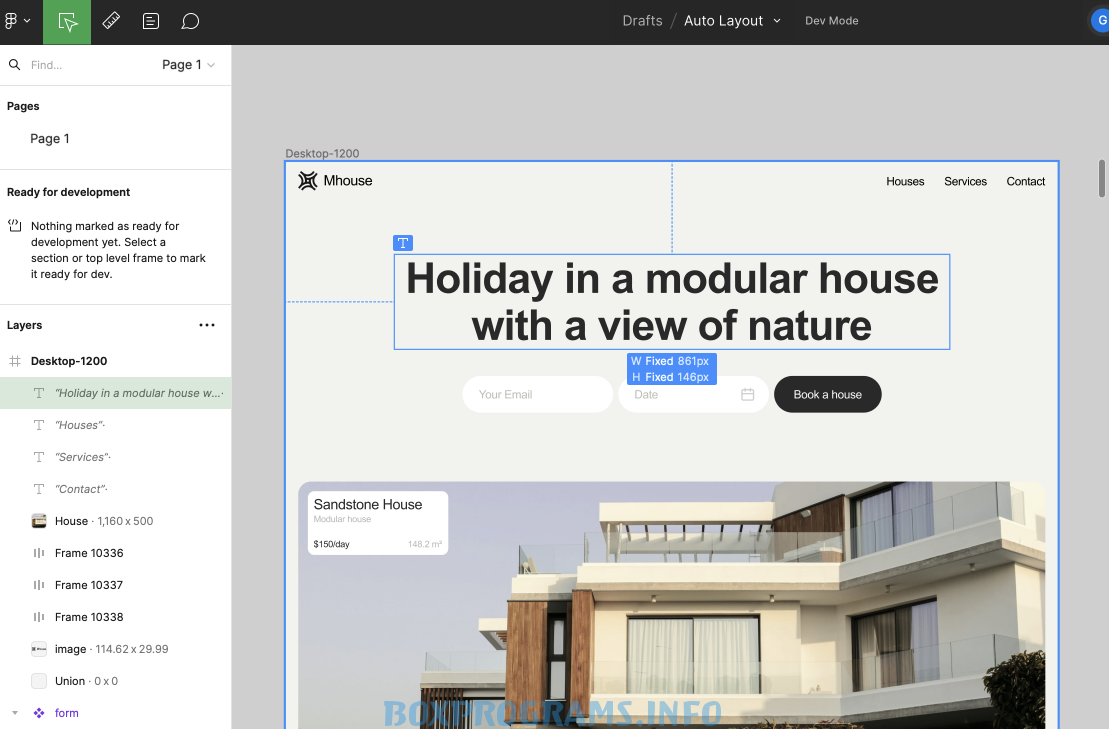Click the Mhouse logo icon on canvas
The height and width of the screenshot is (729, 1109).
click(308, 181)
